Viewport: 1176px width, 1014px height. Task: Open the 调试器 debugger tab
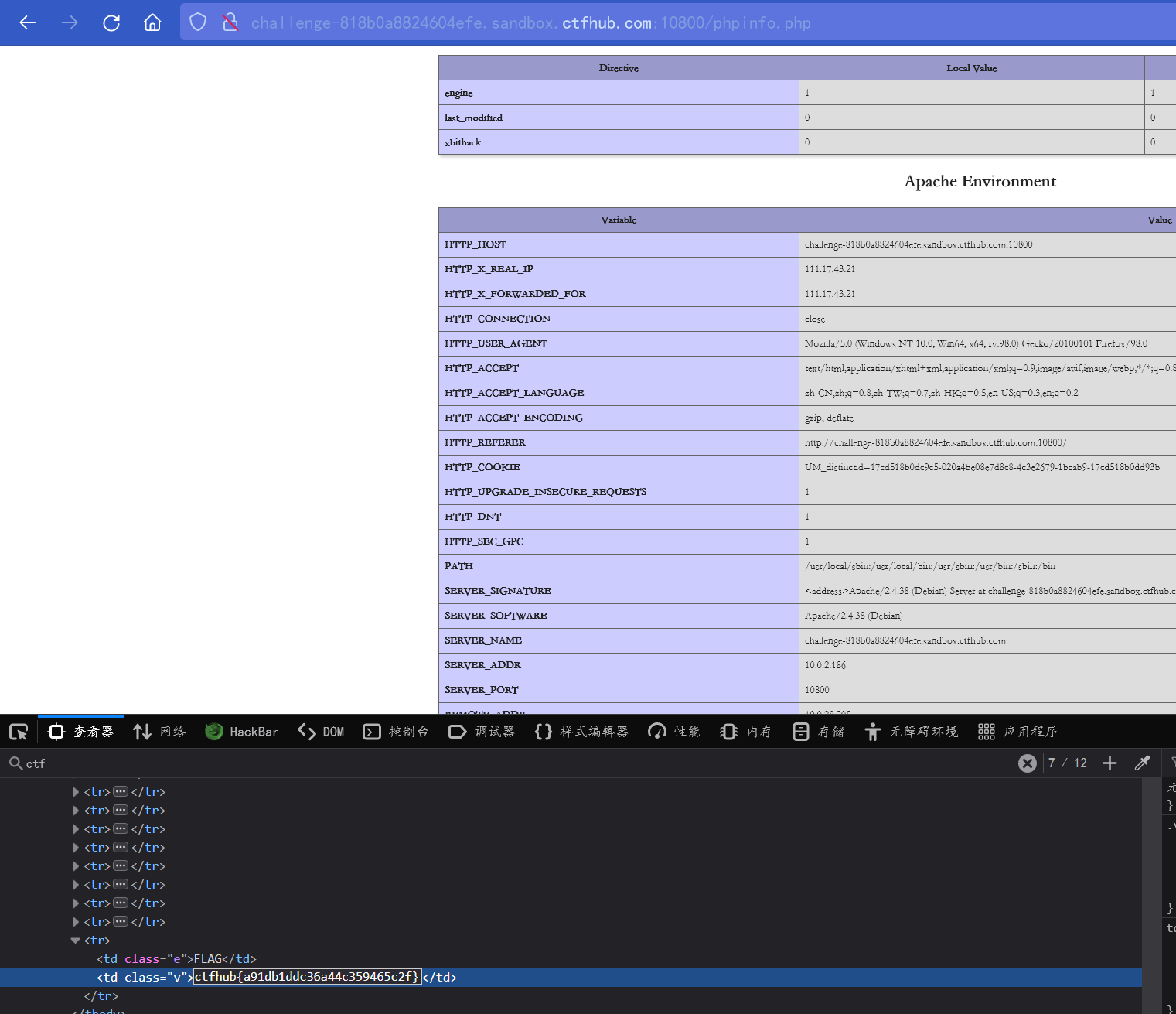coord(482,732)
